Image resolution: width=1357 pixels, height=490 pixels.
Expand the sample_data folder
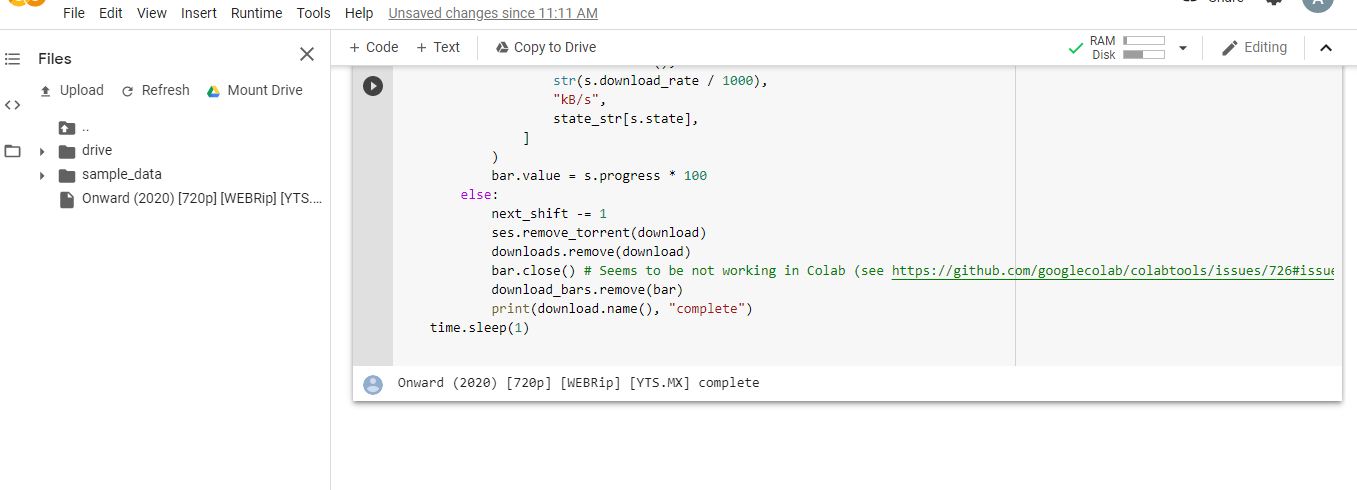point(42,176)
